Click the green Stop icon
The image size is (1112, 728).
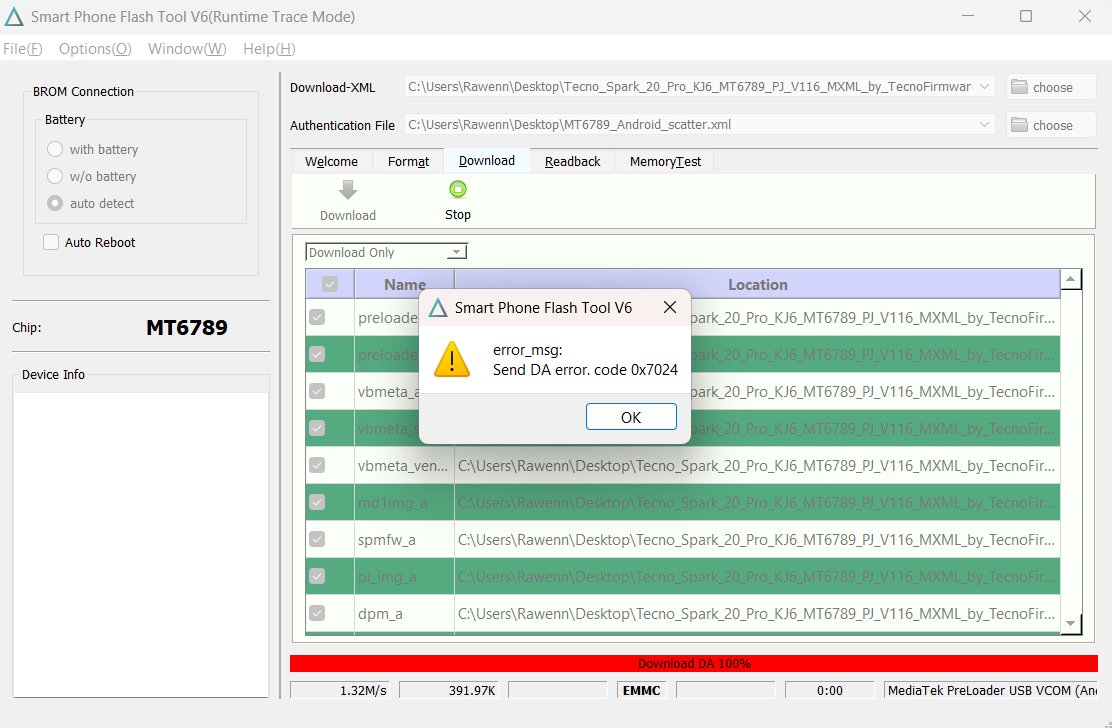tap(458, 189)
